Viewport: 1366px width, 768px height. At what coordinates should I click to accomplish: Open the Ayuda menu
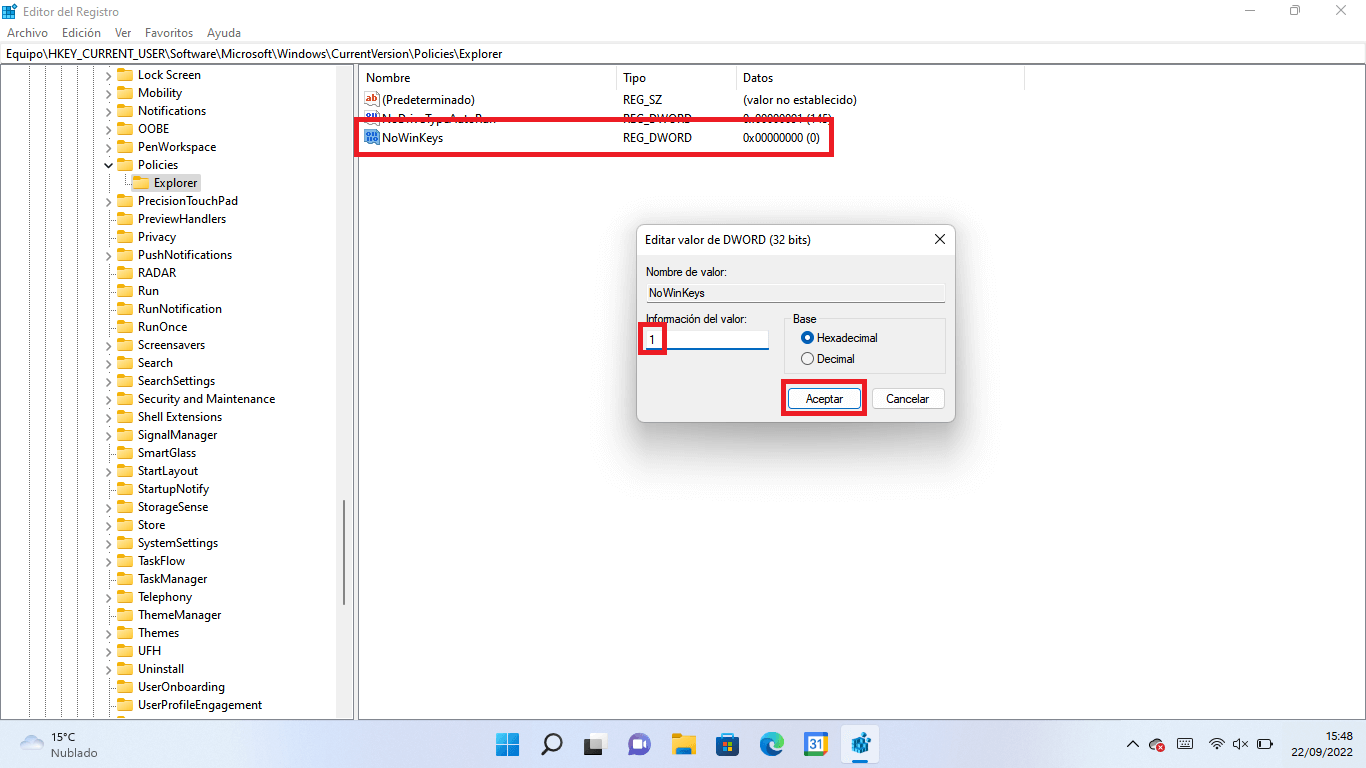point(223,33)
